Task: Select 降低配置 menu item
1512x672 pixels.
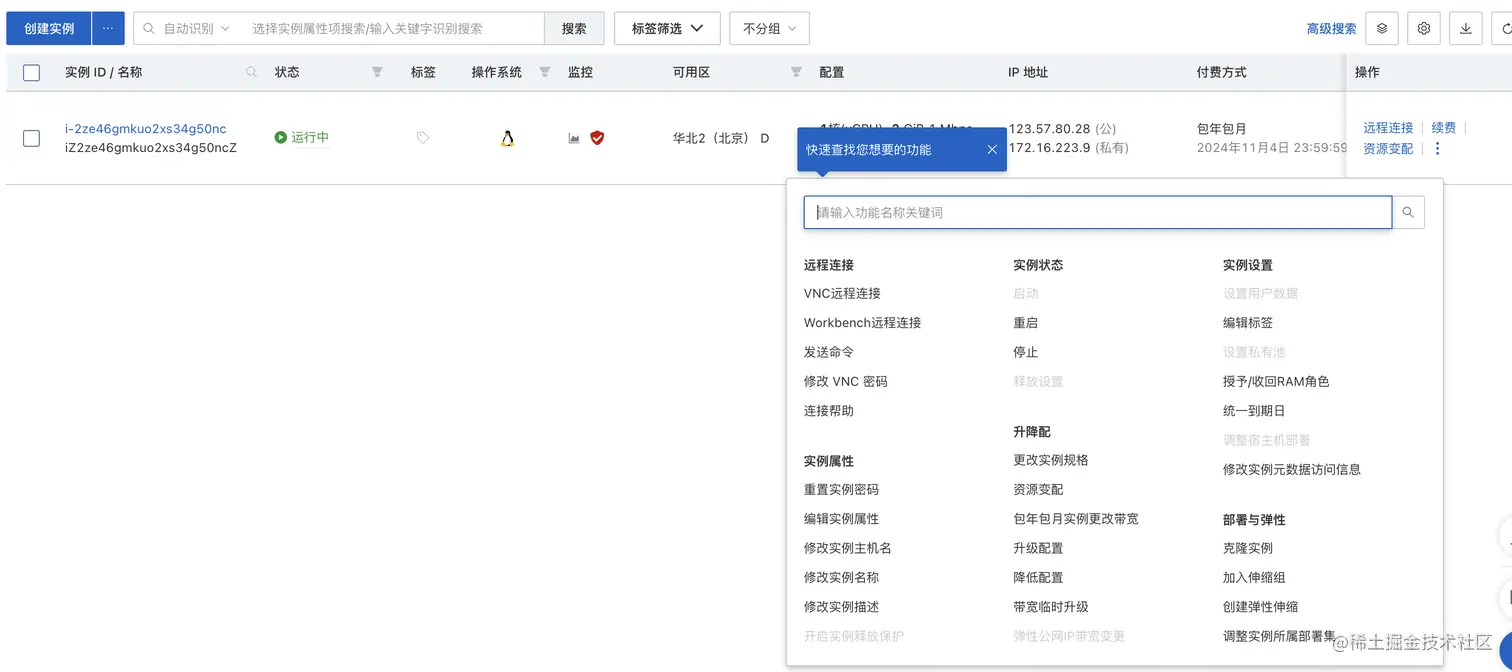Action: click(x=1038, y=578)
